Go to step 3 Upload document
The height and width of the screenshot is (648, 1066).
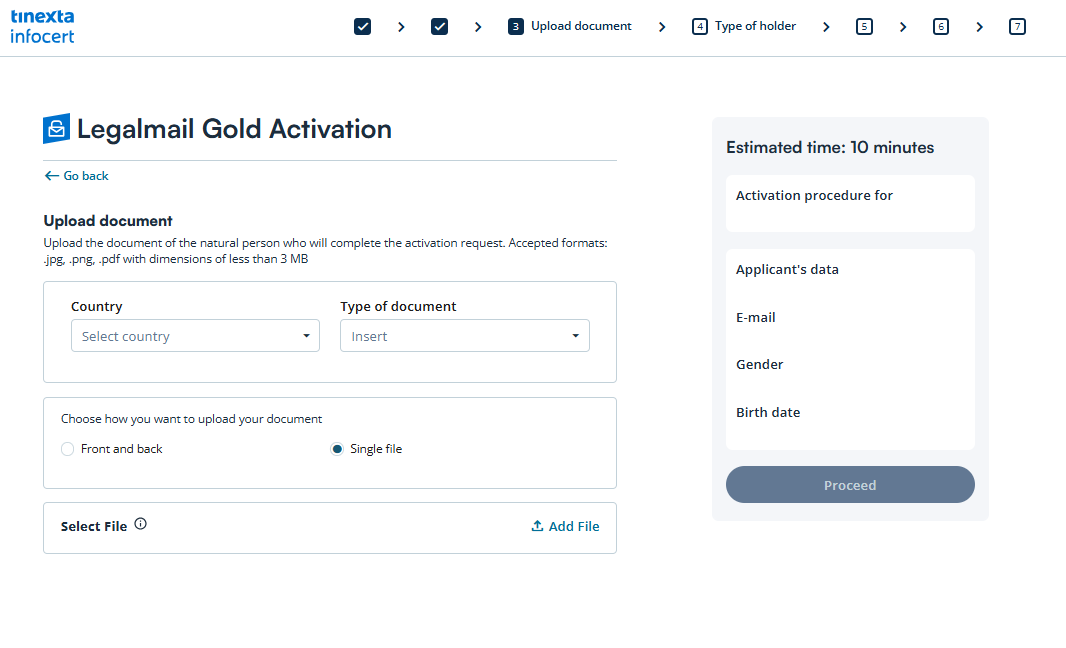tap(570, 27)
